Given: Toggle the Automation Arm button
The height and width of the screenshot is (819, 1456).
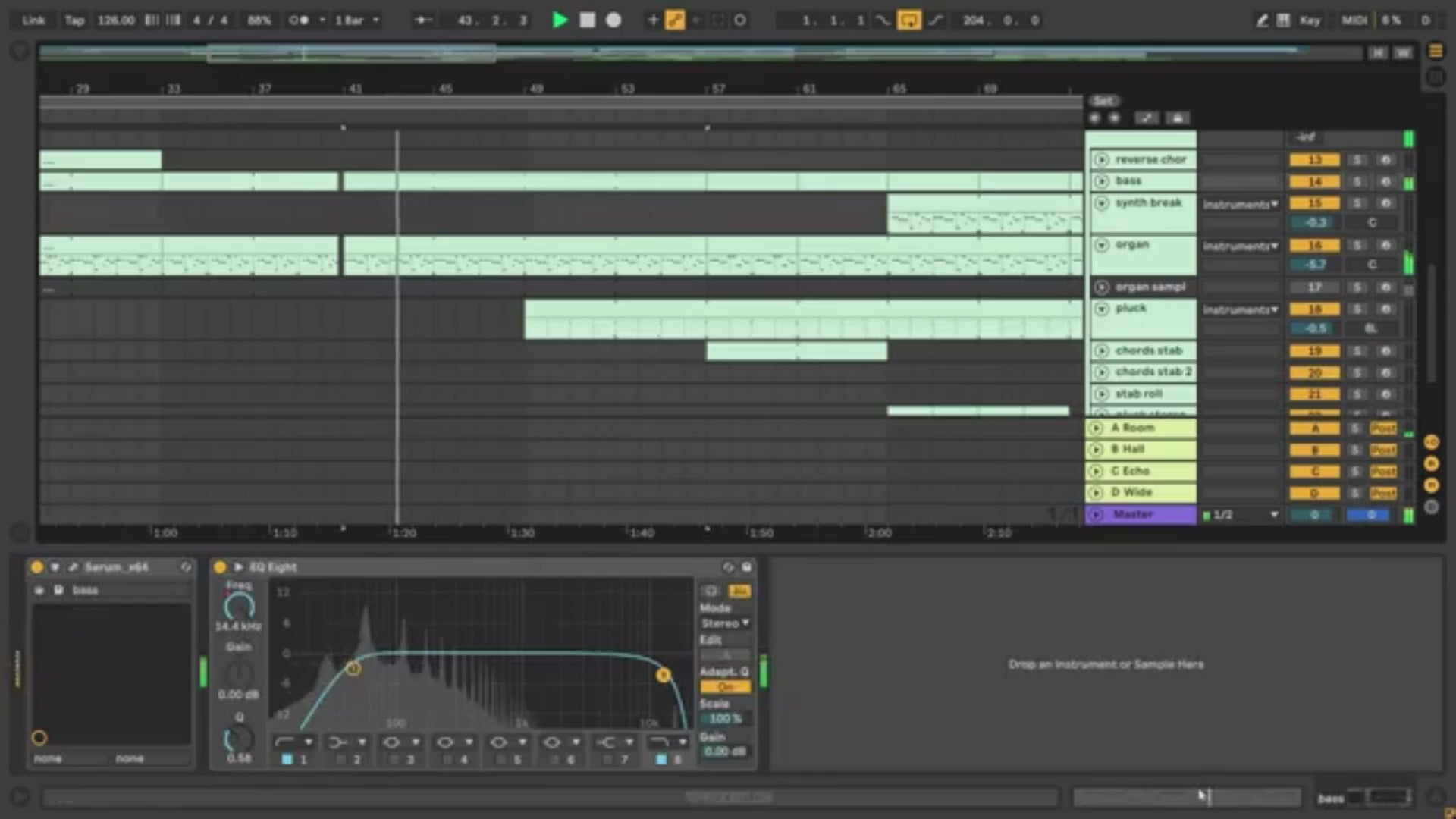Looking at the screenshot, I should pyautogui.click(x=675, y=20).
